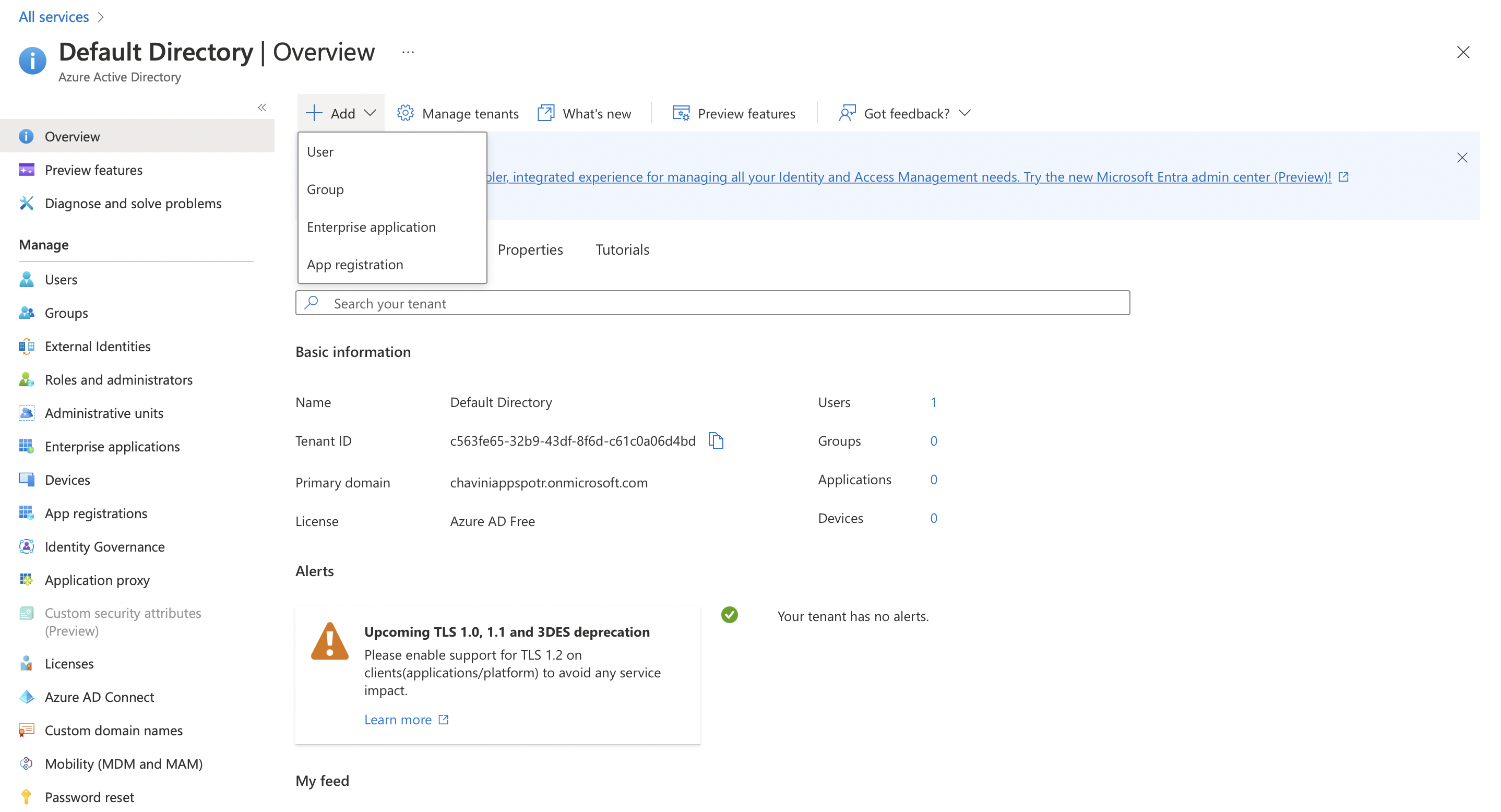
Task: Click the Preview features sidebar icon
Action: [x=26, y=170]
